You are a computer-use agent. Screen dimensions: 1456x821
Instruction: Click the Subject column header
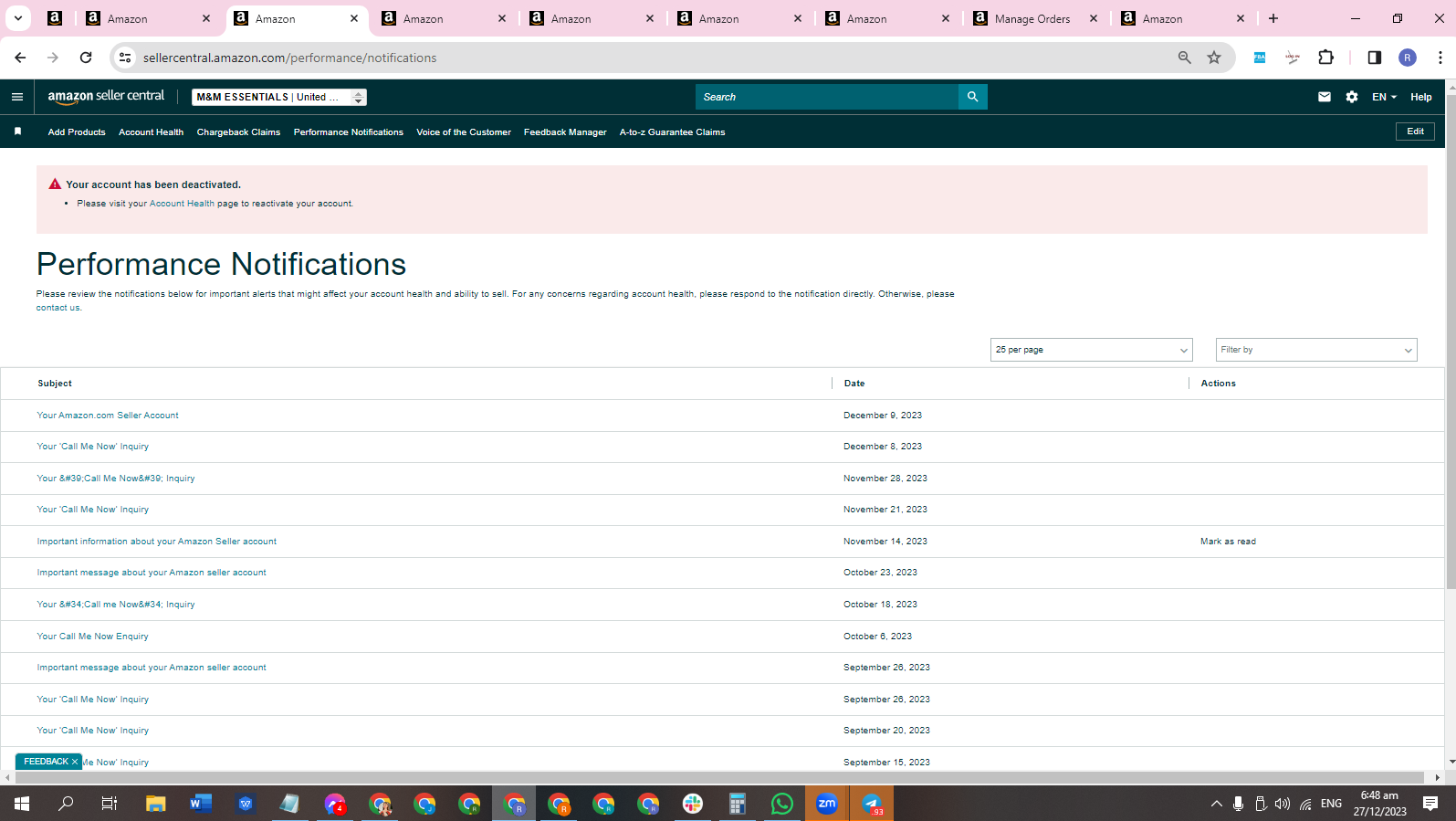pos(55,384)
